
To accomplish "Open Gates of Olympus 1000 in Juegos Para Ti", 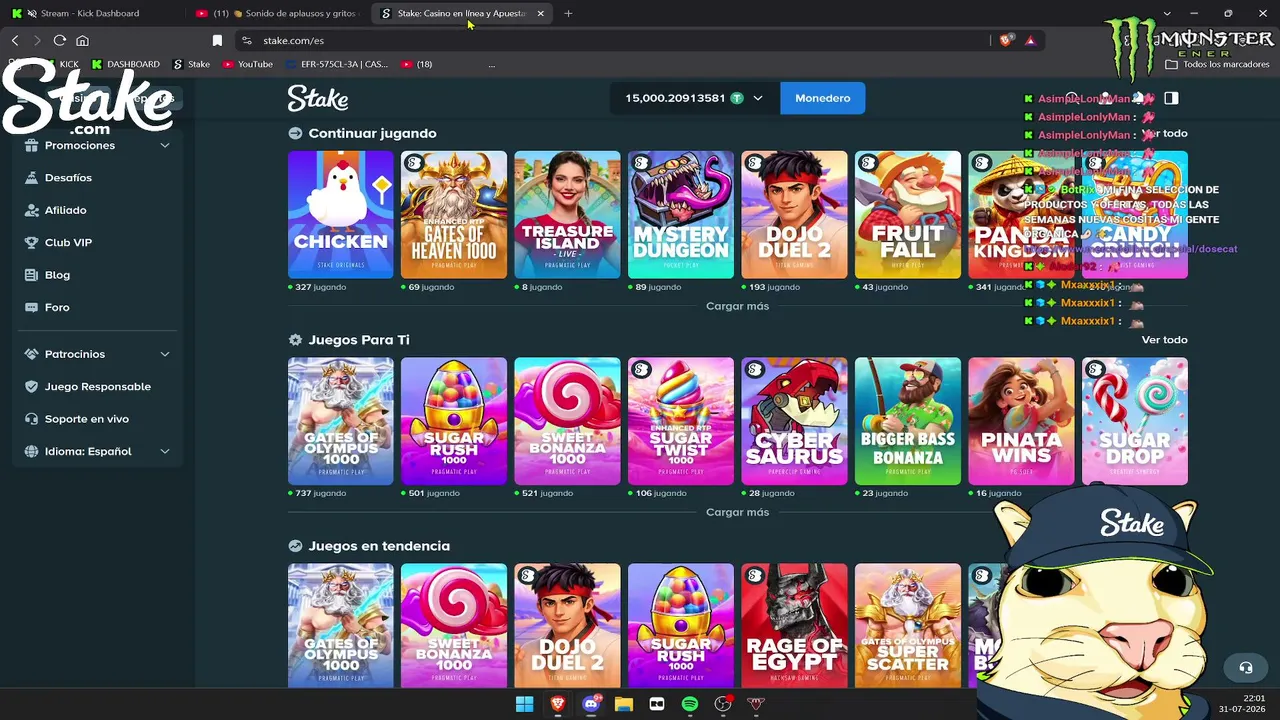I will [x=341, y=421].
